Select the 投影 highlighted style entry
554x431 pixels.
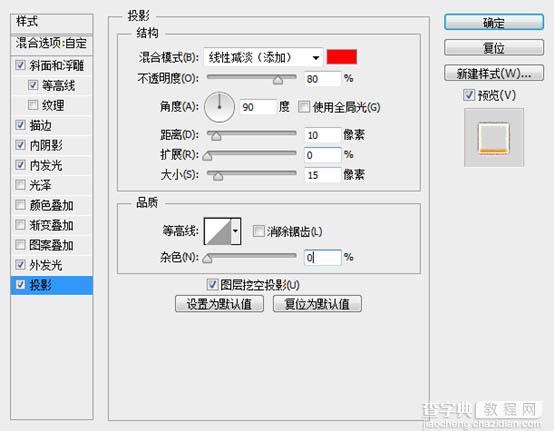52,285
